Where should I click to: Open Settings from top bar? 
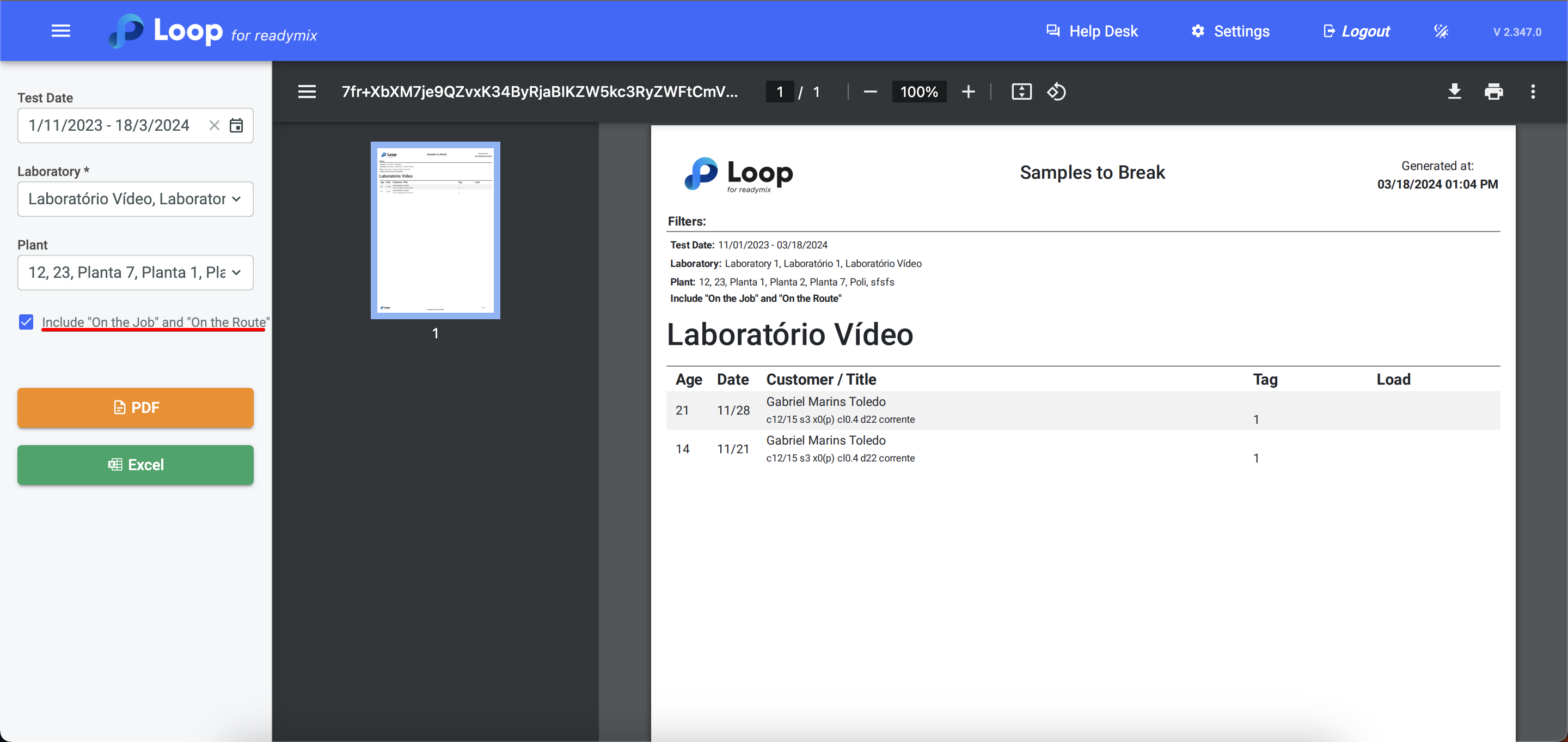tap(1230, 31)
